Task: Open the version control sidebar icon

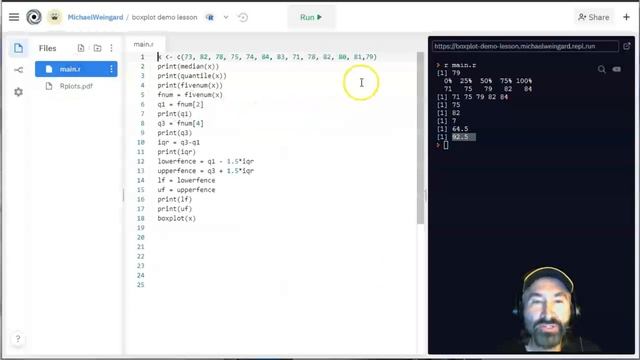Action: (x=18, y=70)
